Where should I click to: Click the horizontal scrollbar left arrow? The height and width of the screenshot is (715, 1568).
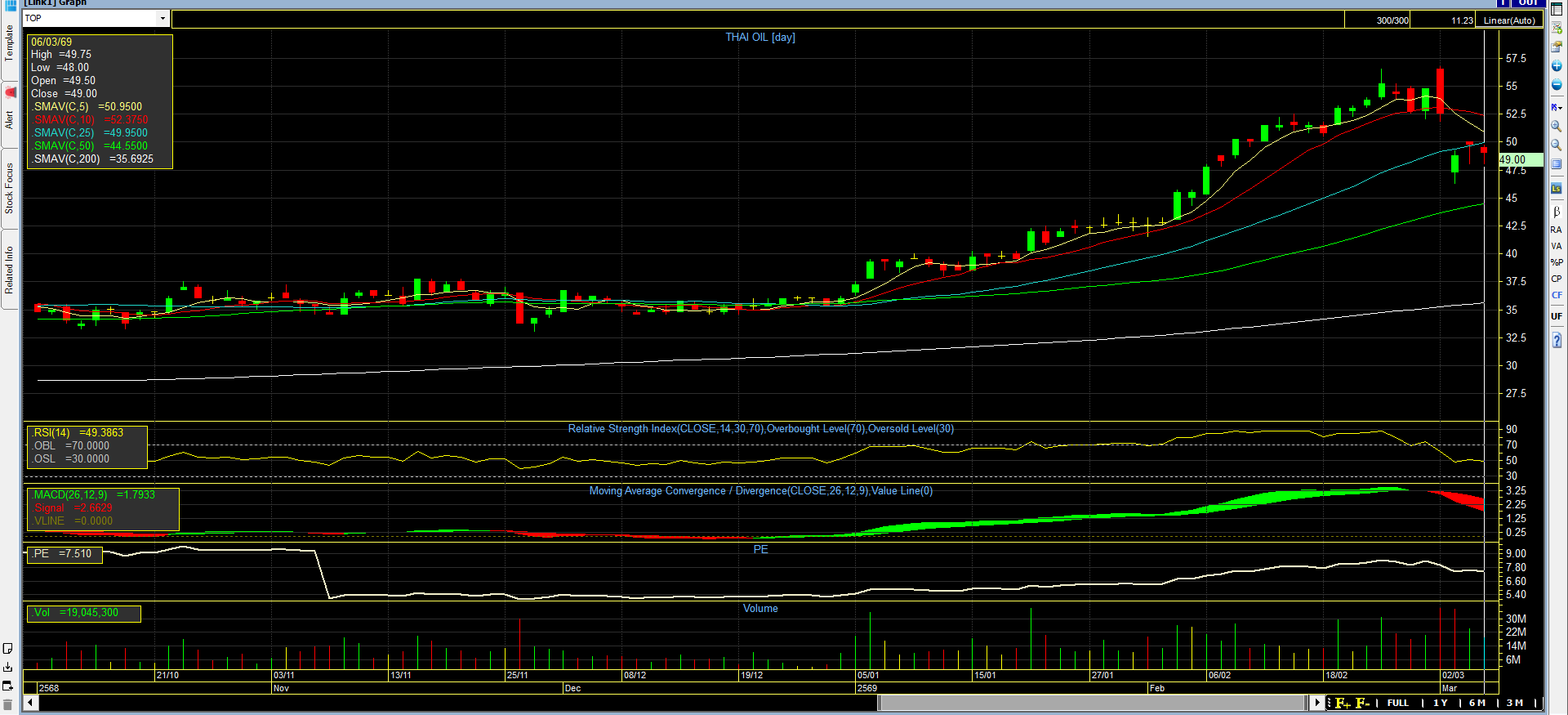click(31, 703)
